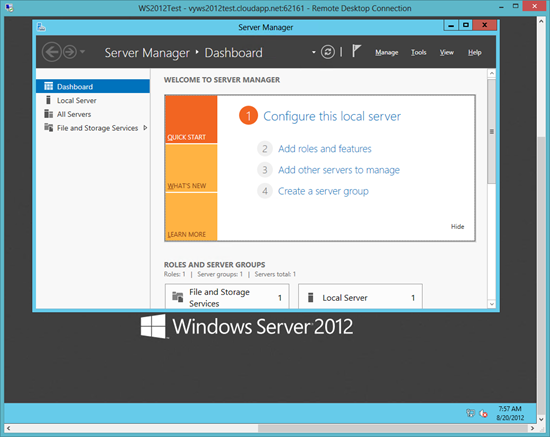The height and width of the screenshot is (437, 550).
Task: Click Remote Desktop horizontal scroll left arrow
Action: pyautogui.click(x=8, y=428)
